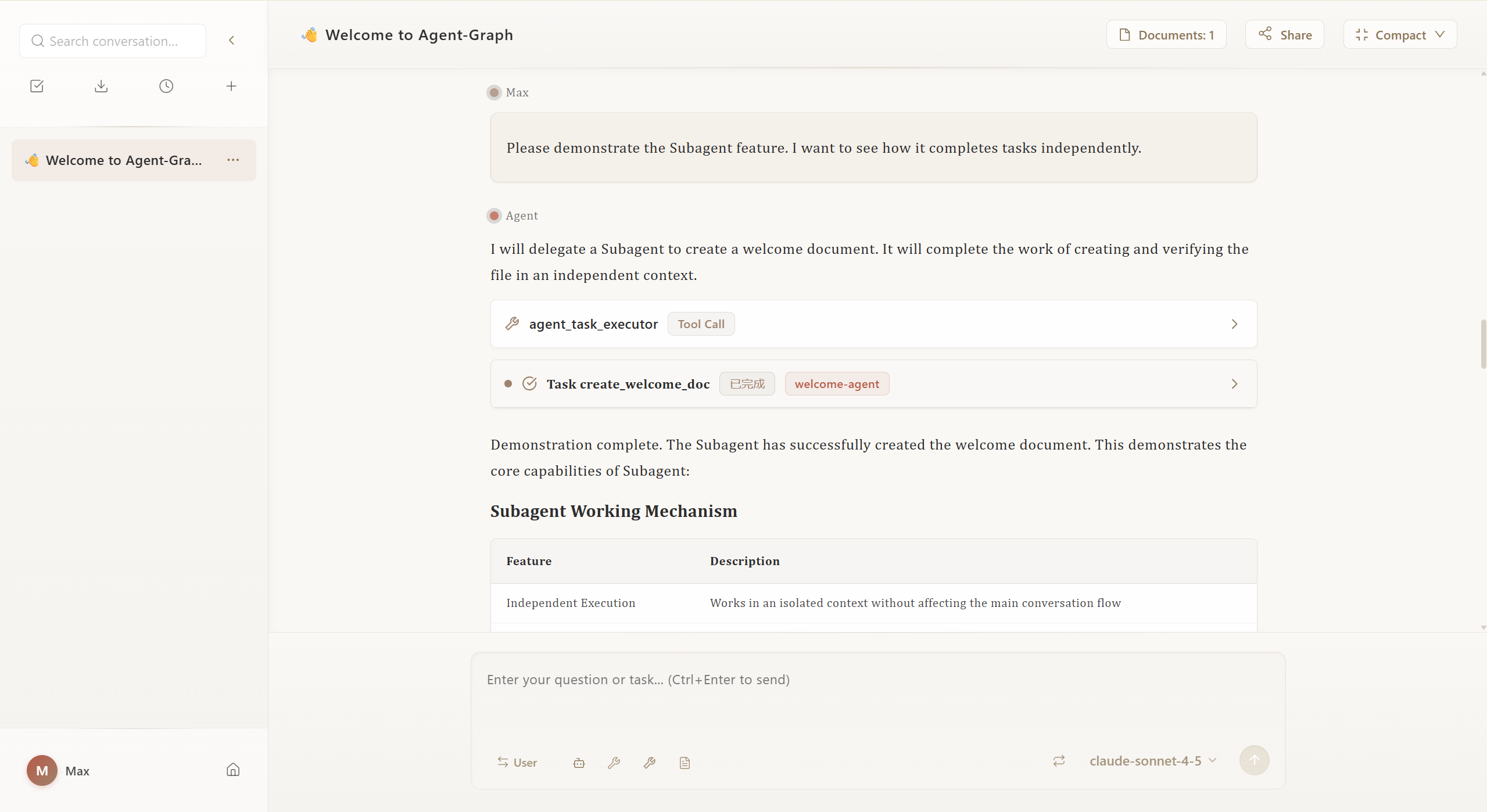Image resolution: width=1487 pixels, height=812 pixels.
Task: Open the claude-sonnet-4-5 model dropdown
Action: coord(1151,760)
